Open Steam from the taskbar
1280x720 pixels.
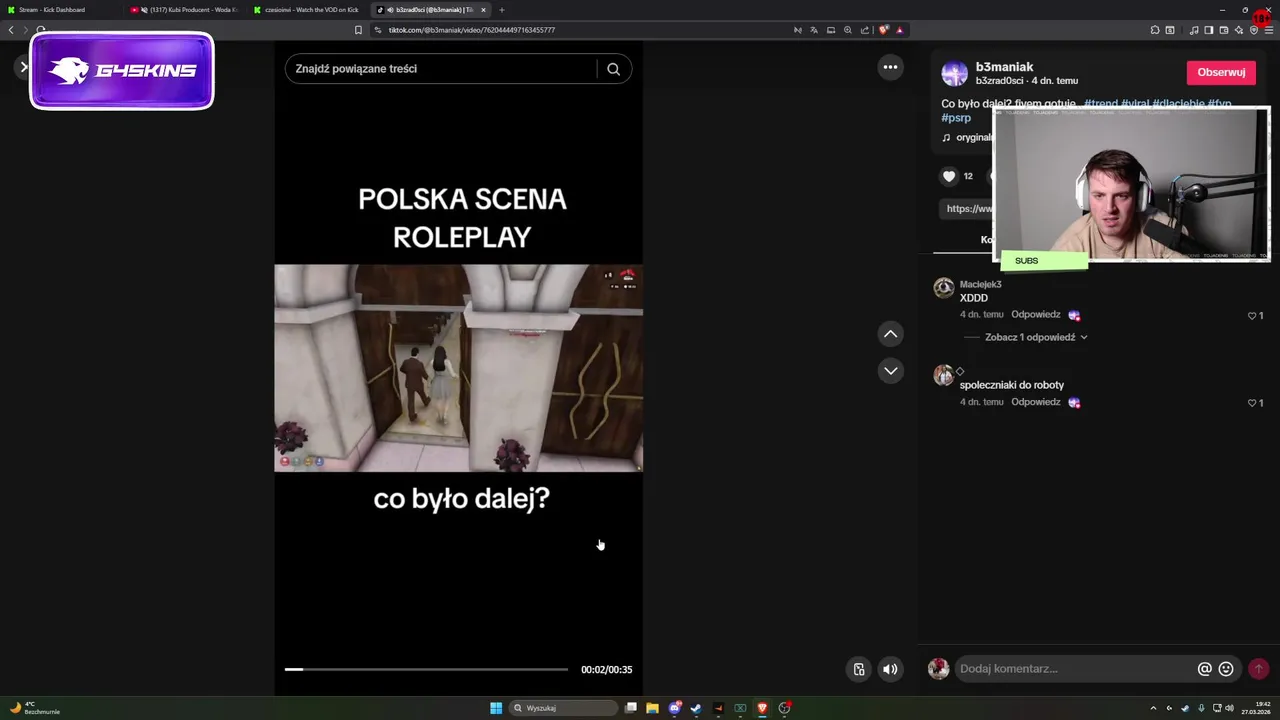click(696, 708)
